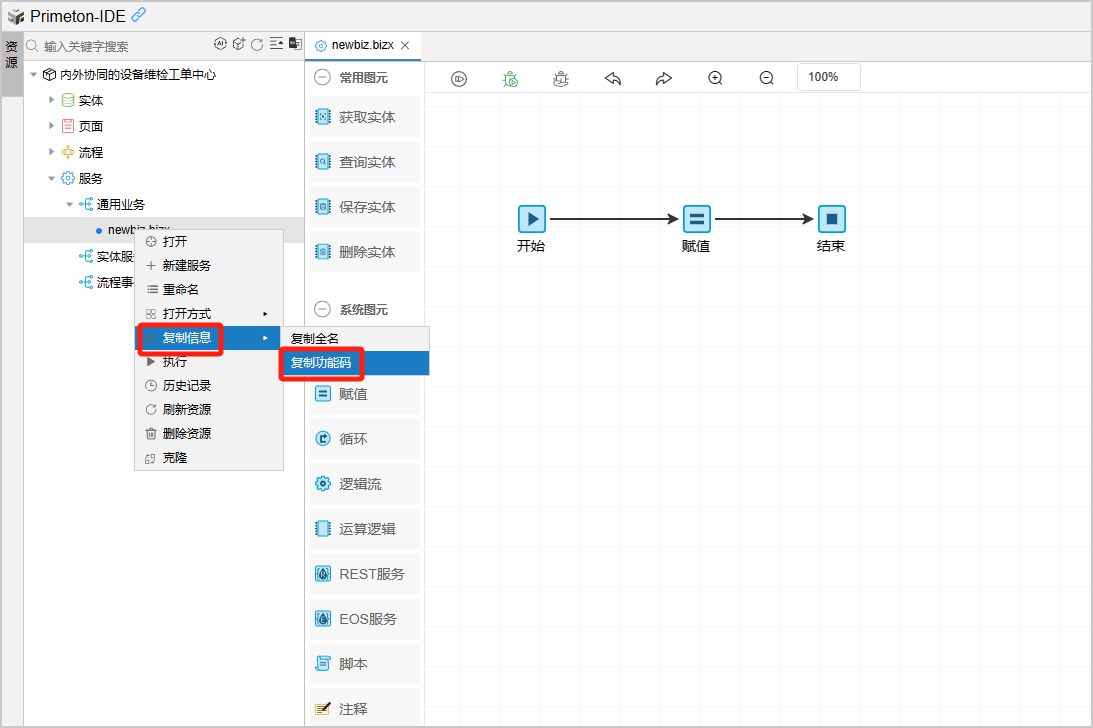Close the newbiz.bizx tab
This screenshot has height=728, width=1093.
(x=405, y=45)
